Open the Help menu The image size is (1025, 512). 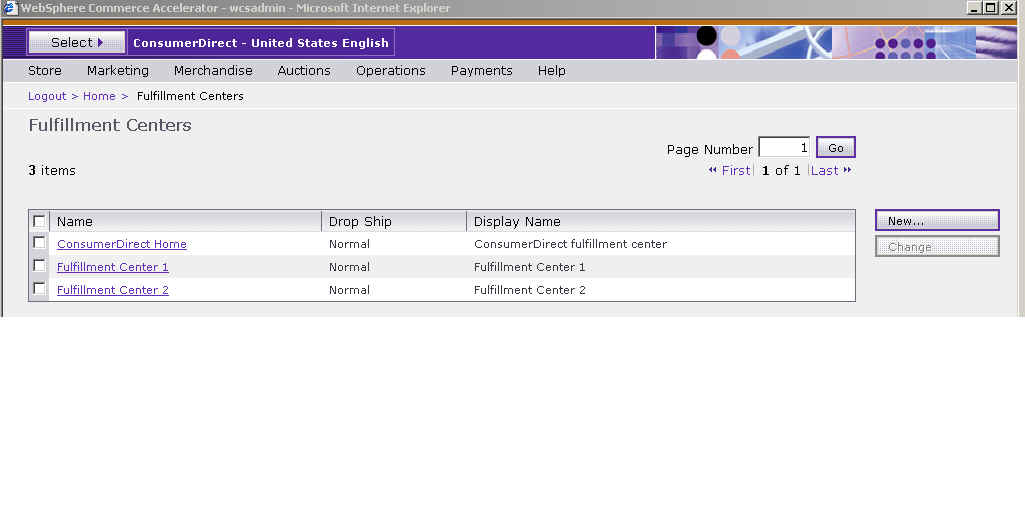552,71
